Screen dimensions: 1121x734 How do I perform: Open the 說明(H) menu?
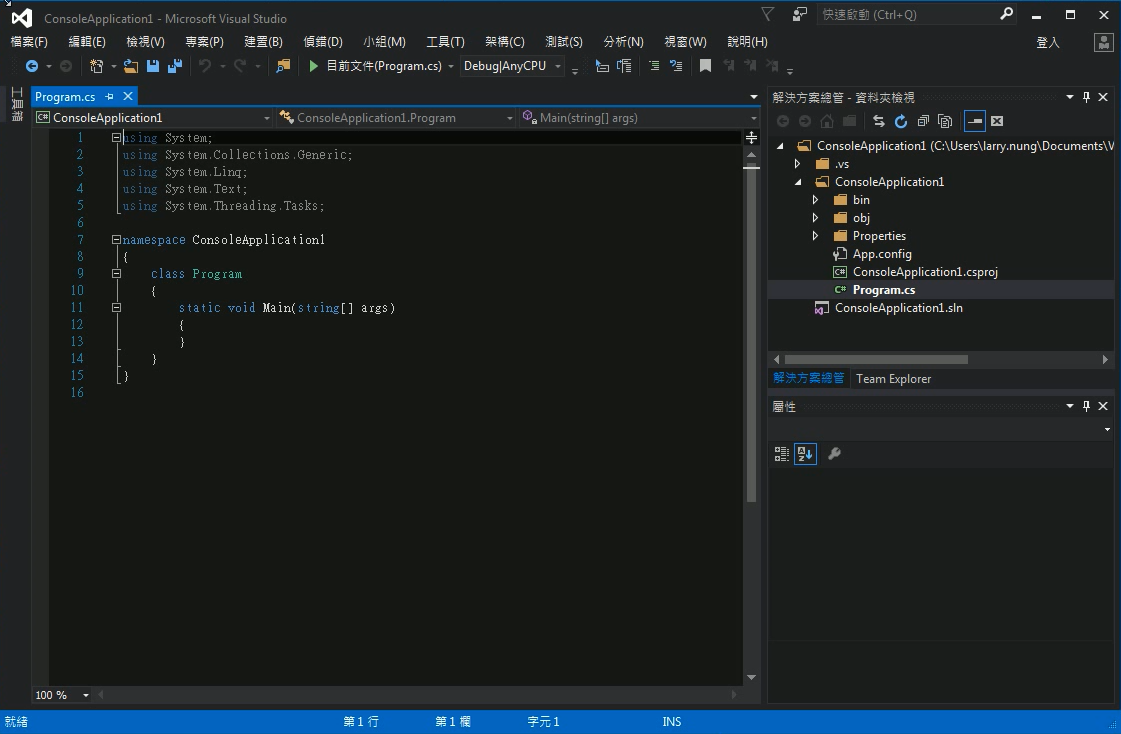[747, 41]
